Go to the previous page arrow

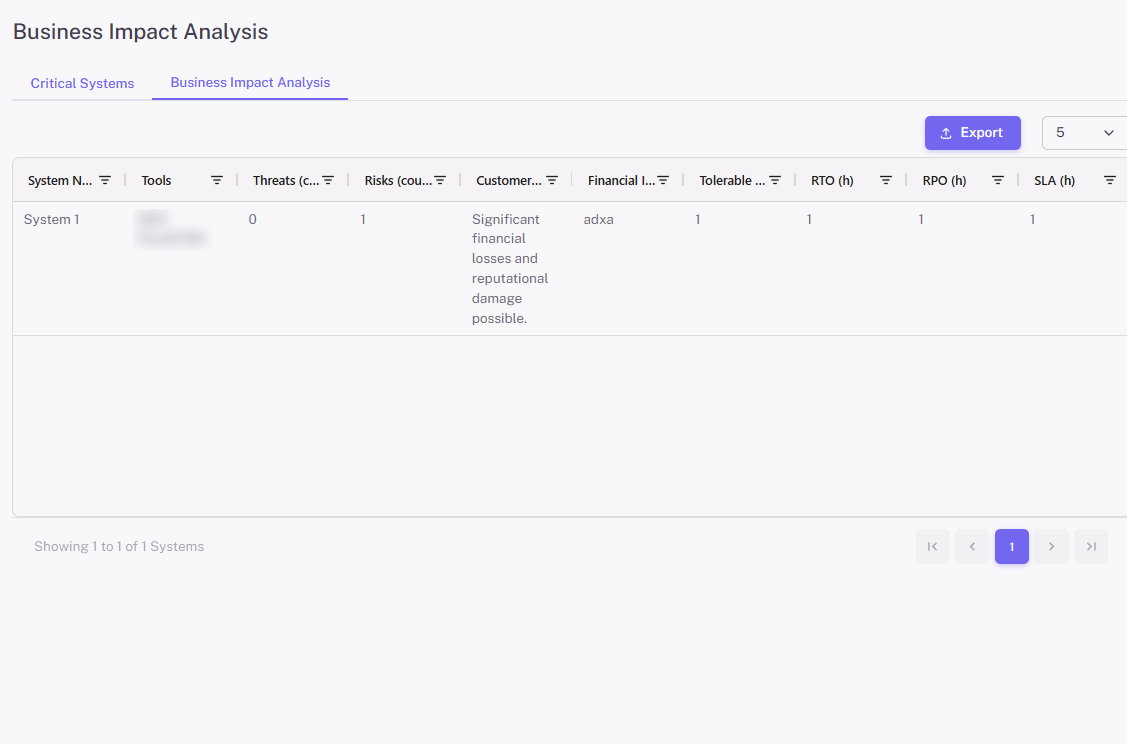point(972,547)
